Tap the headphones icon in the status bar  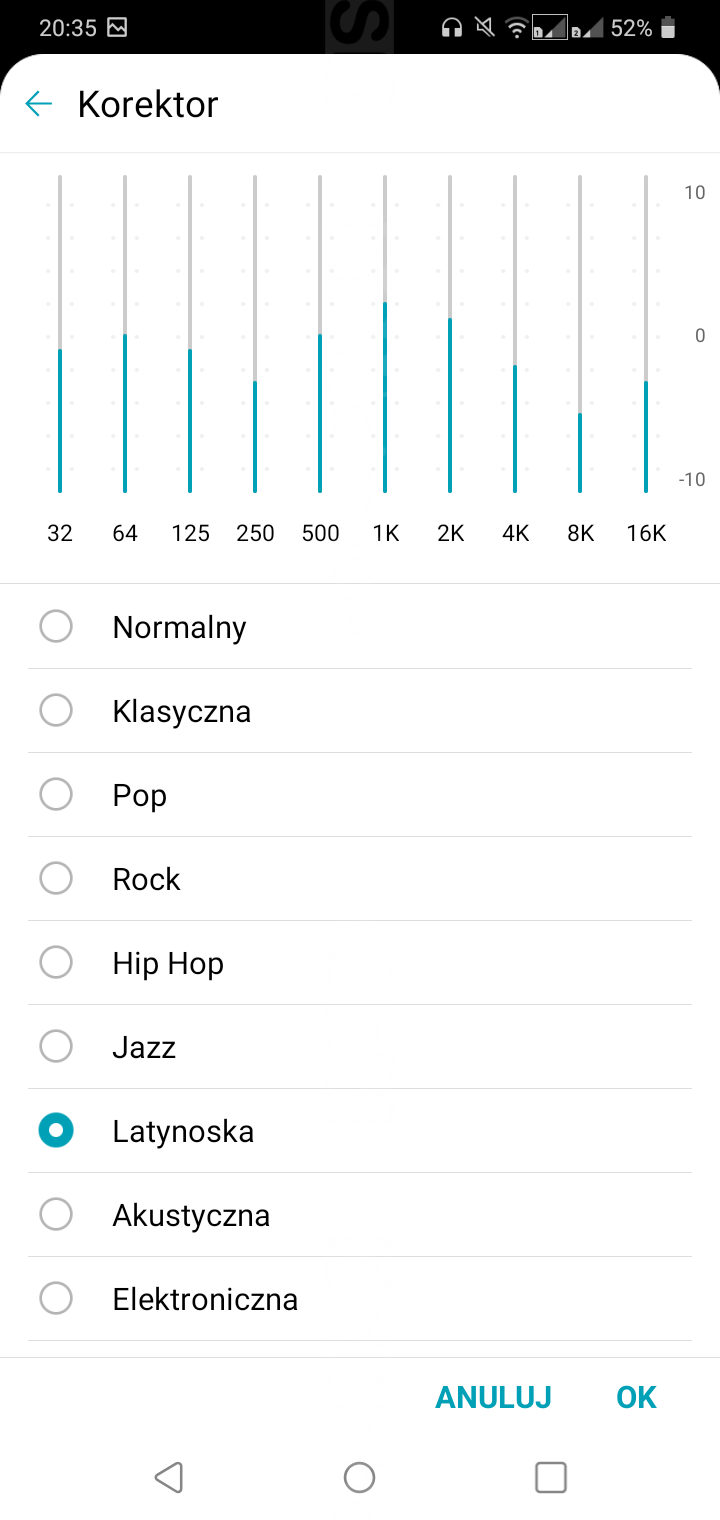point(452,28)
